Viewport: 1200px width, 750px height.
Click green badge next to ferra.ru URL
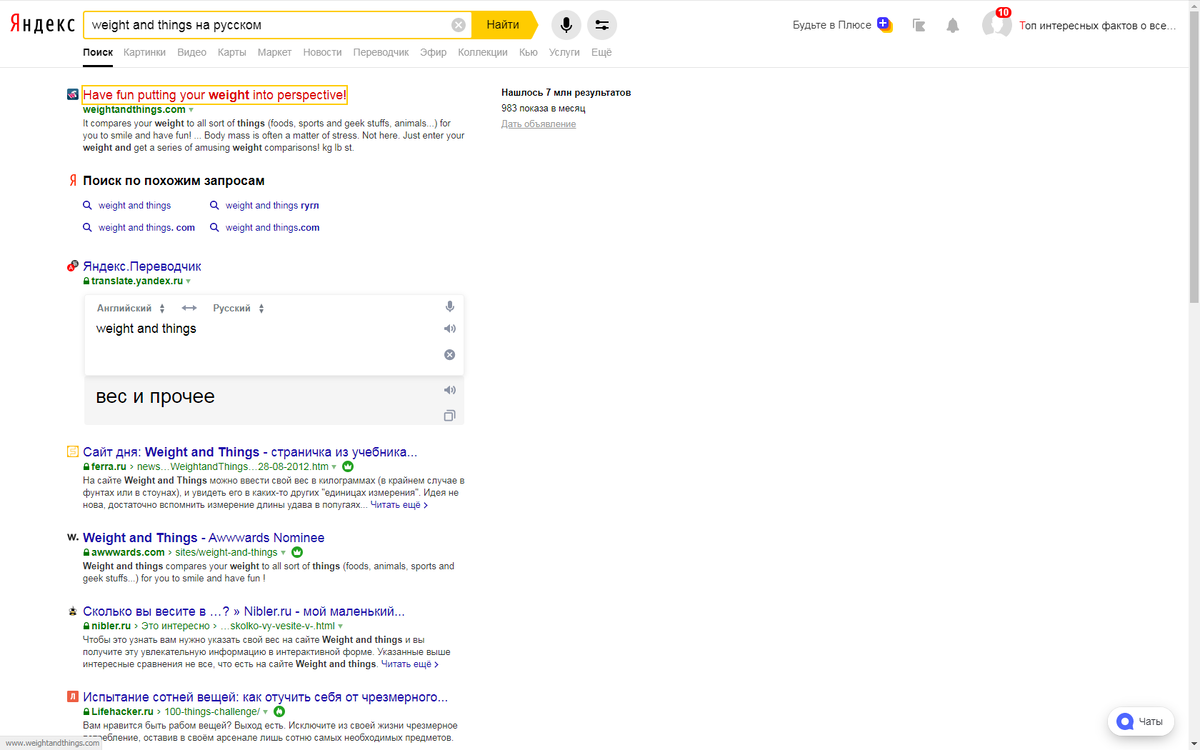pos(348,467)
